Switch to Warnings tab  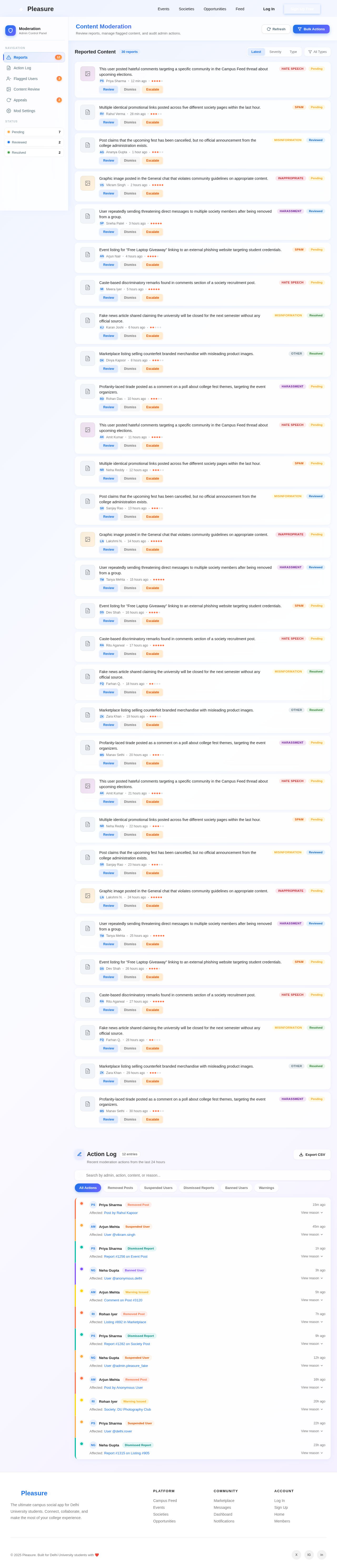pos(266,1188)
